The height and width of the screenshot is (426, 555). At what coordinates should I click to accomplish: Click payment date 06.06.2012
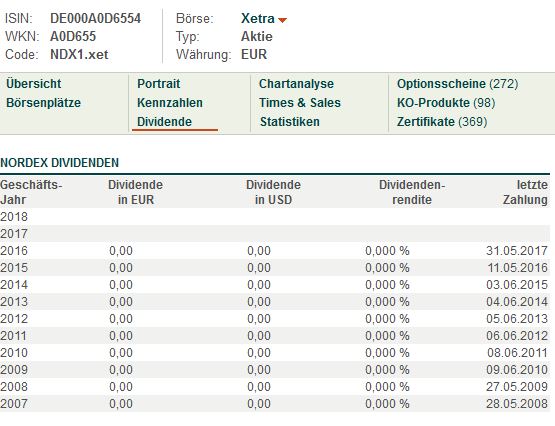click(x=517, y=335)
